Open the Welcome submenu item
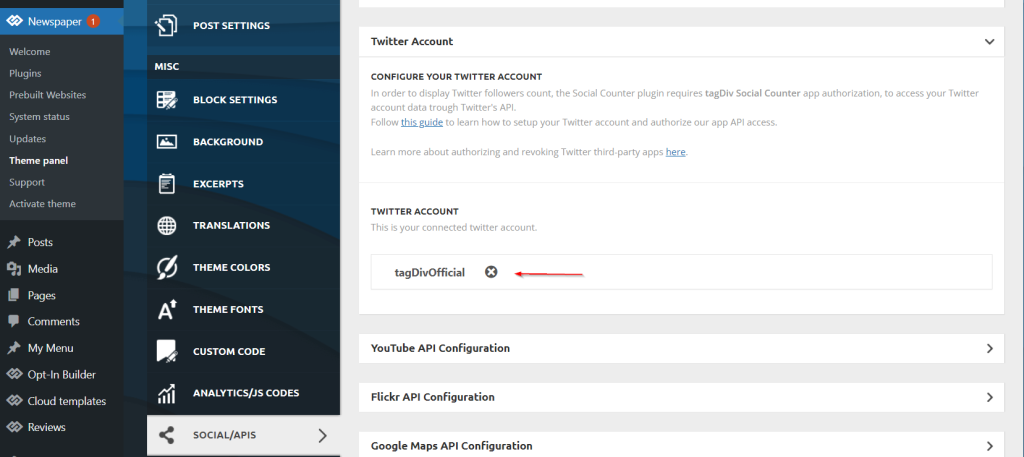This screenshot has width=1024, height=457. point(29,52)
